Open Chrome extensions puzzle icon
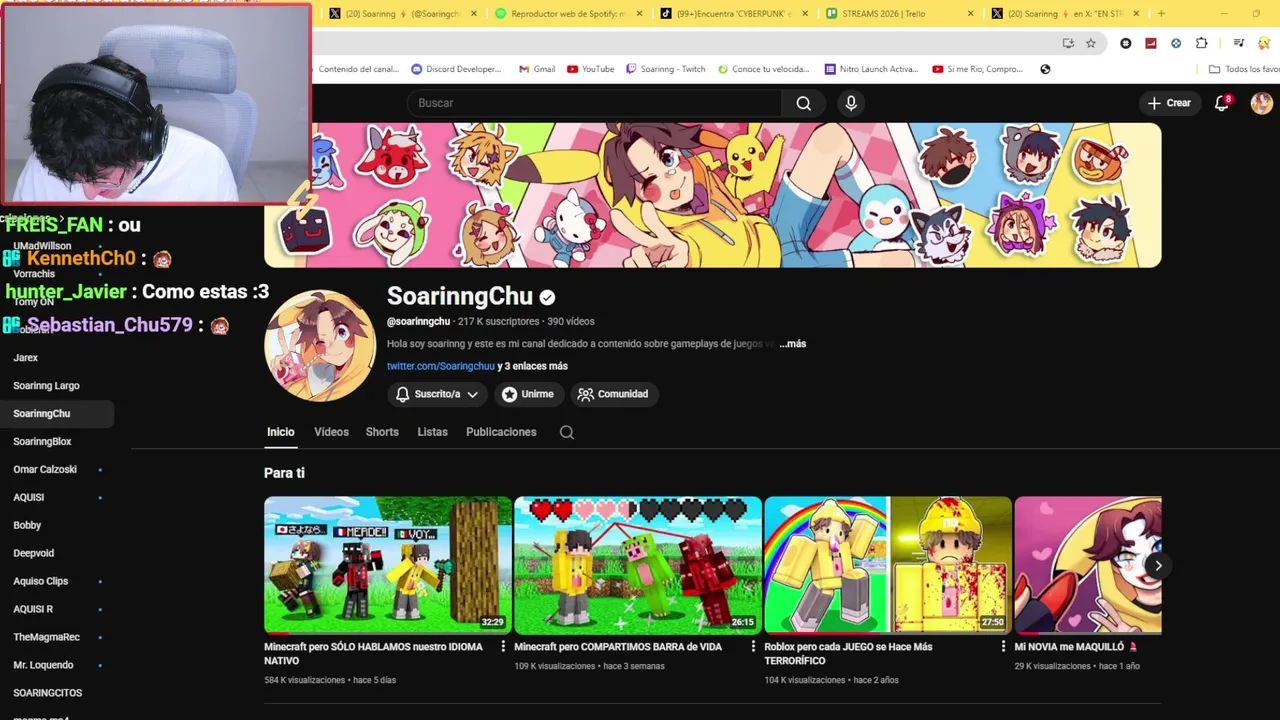Image resolution: width=1280 pixels, height=720 pixels. coord(1202,43)
